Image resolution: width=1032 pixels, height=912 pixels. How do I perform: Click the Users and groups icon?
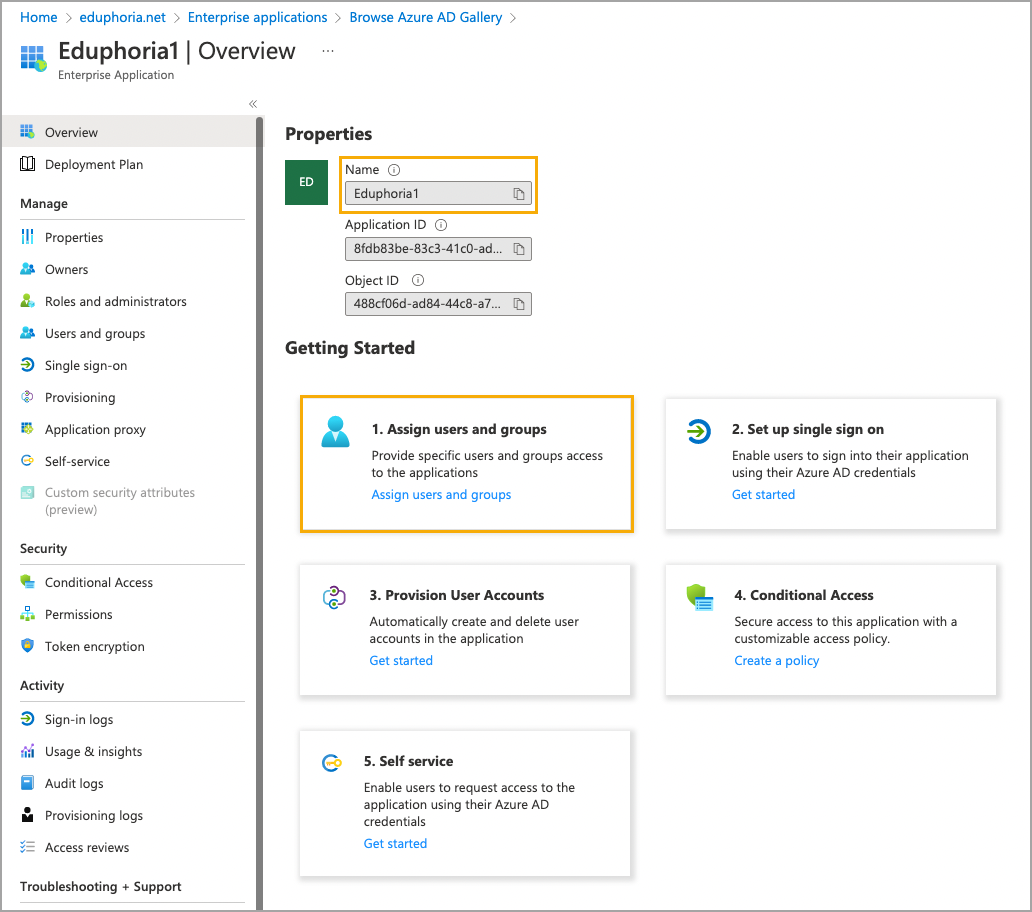click(x=27, y=333)
